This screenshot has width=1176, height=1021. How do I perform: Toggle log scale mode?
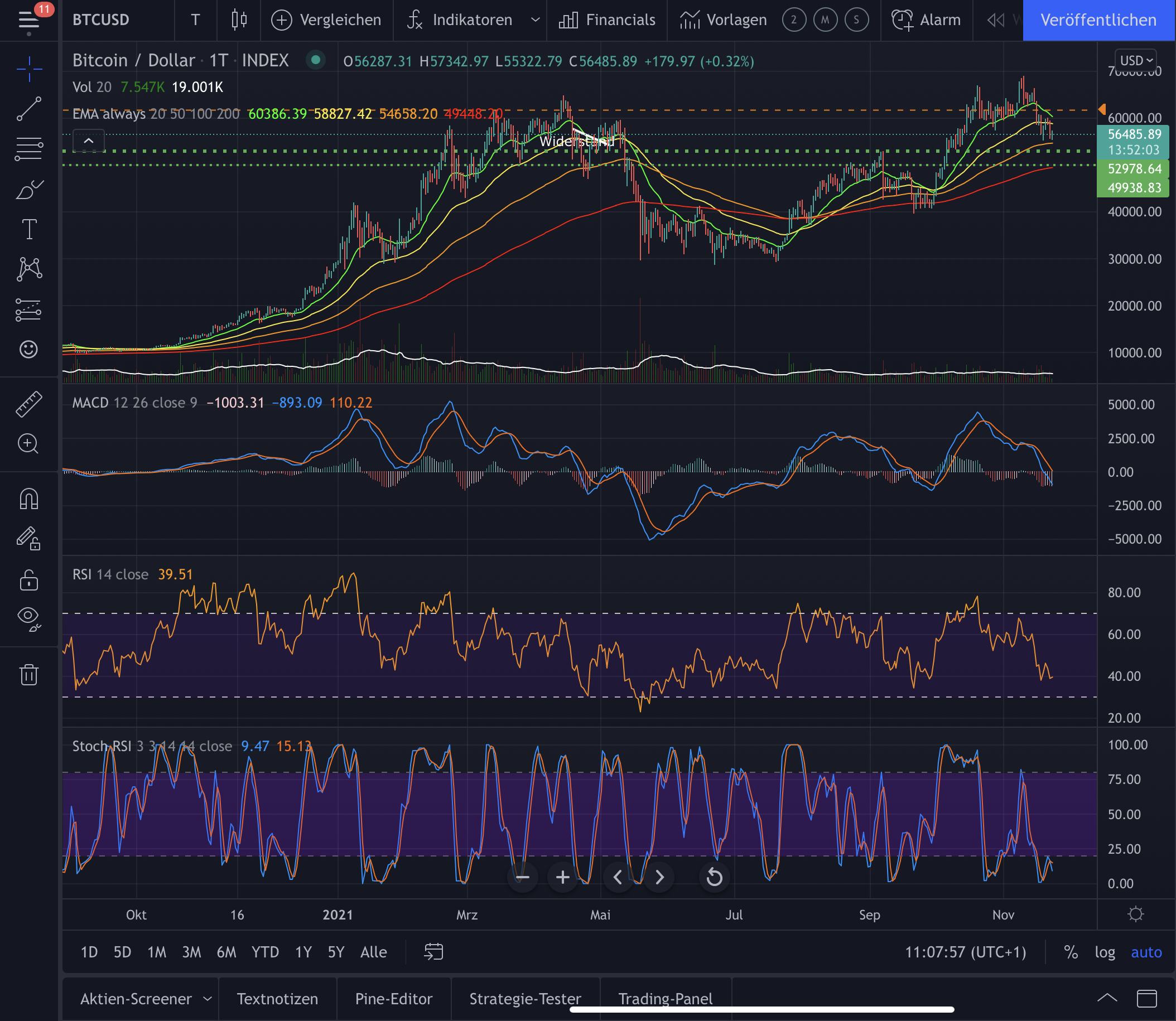1105,952
